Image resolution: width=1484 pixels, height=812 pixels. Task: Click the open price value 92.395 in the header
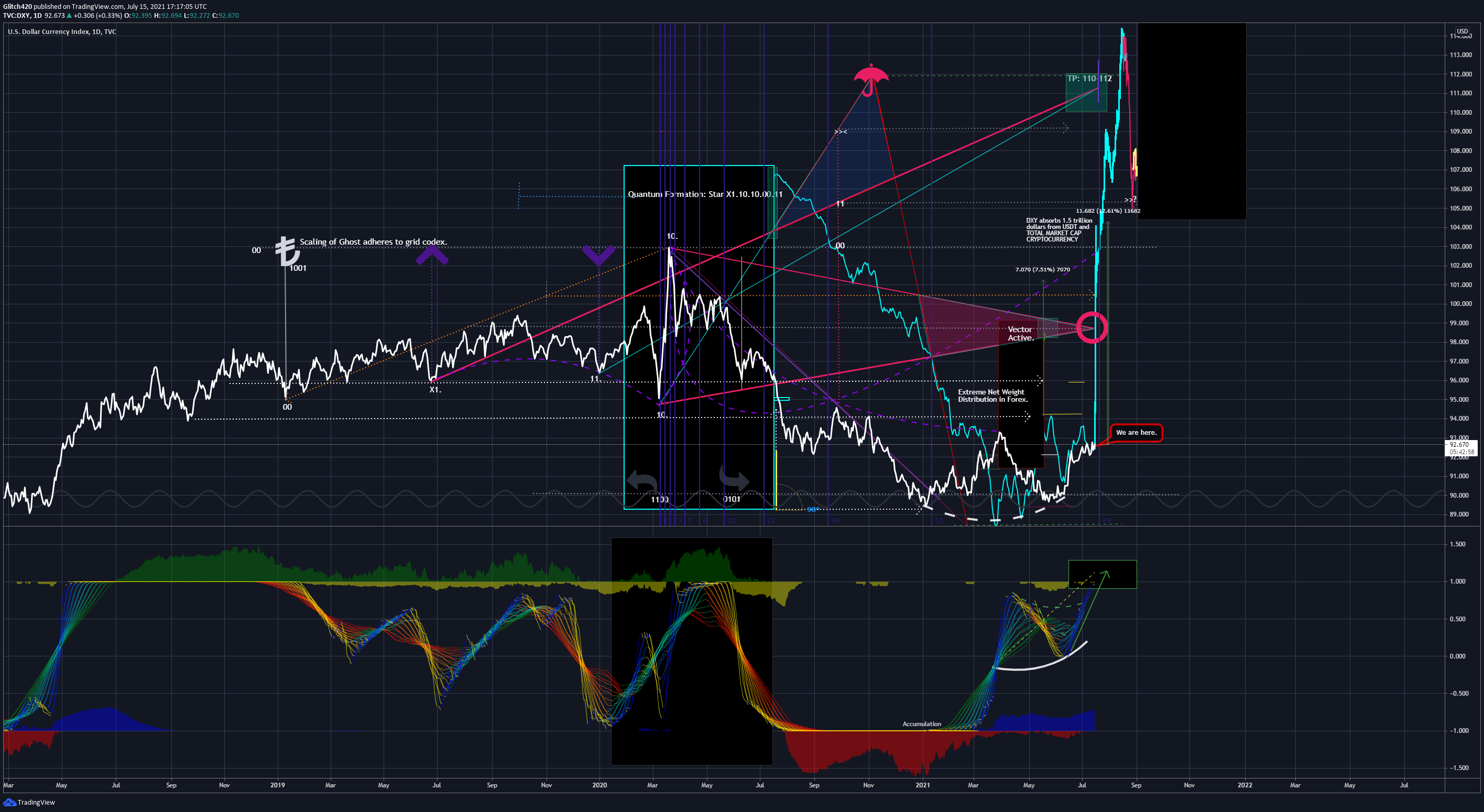[x=141, y=16]
